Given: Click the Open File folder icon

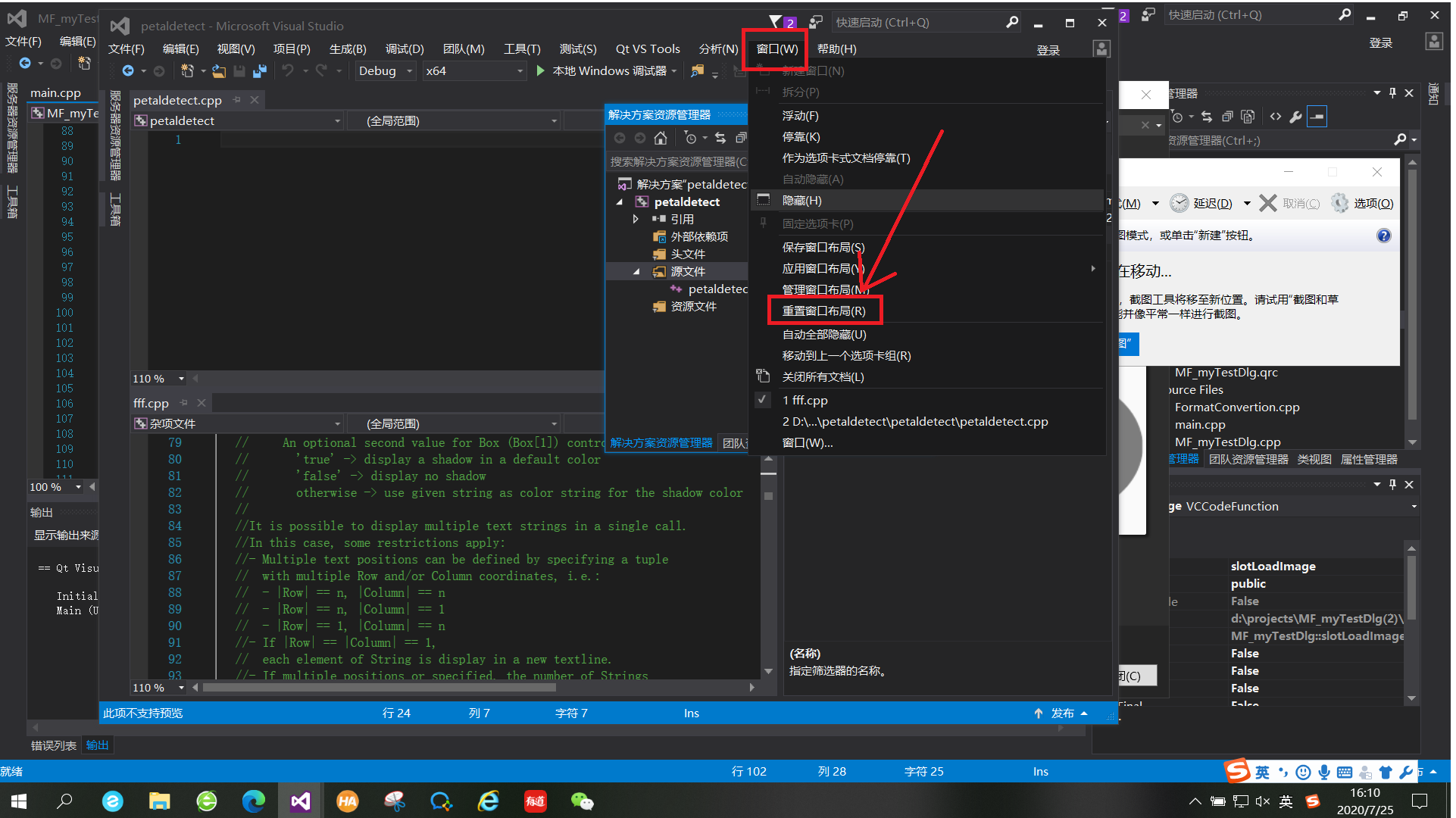Looking at the screenshot, I should (219, 71).
